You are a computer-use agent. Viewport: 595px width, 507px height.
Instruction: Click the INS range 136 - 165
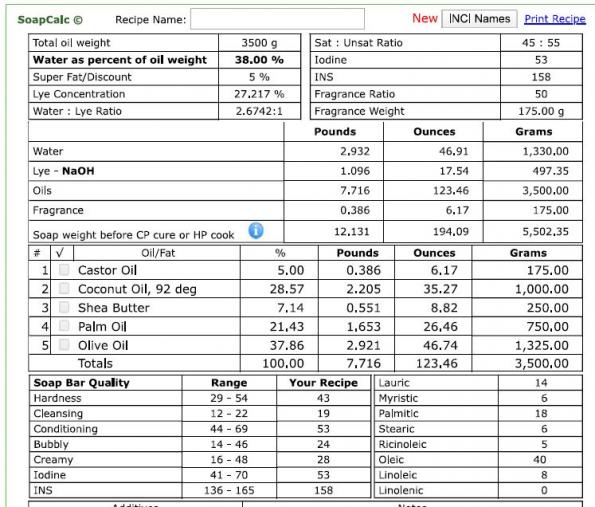click(x=229, y=490)
